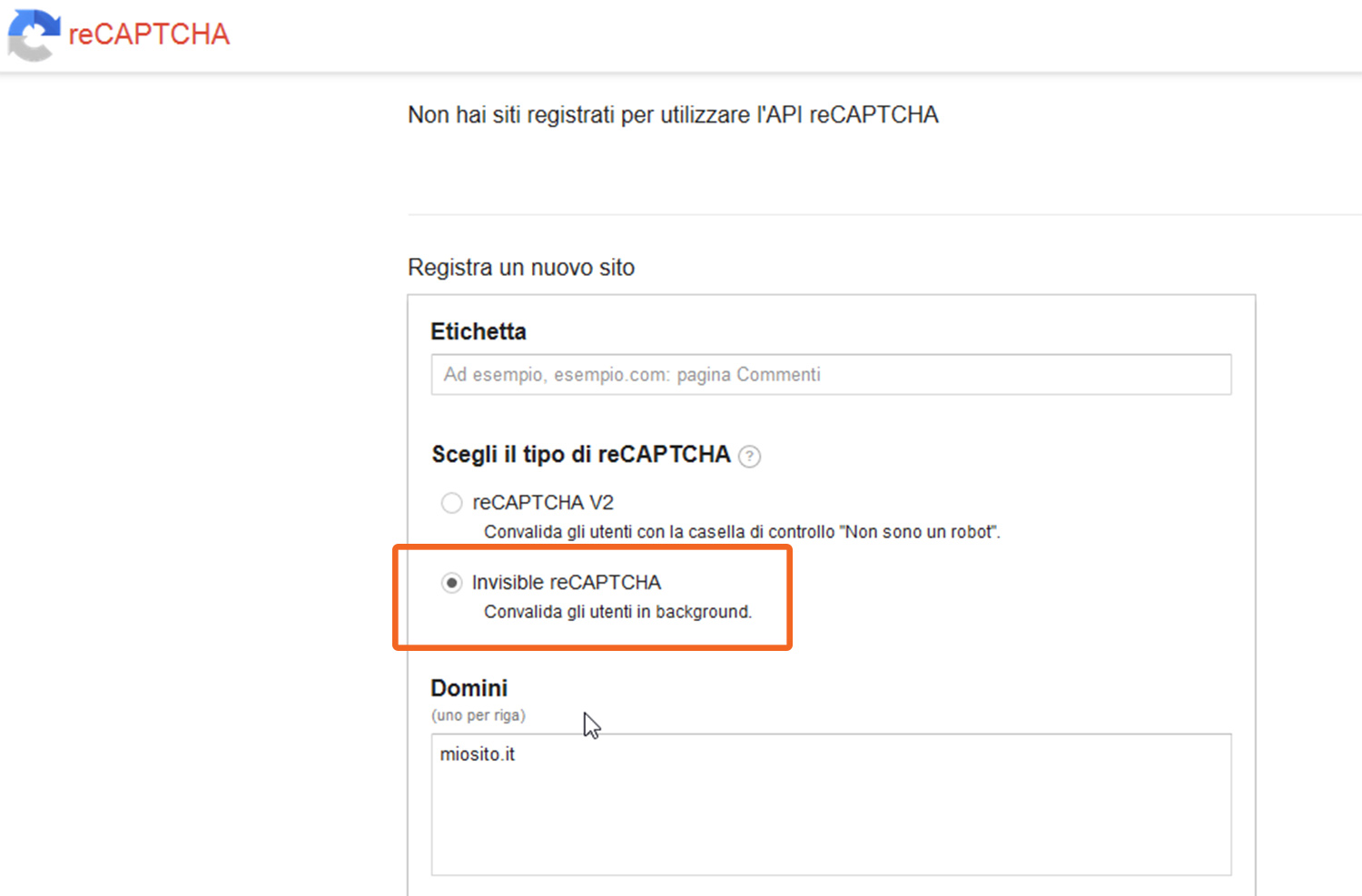Click the Non hai siti registrati message
1362x896 pixels.
pos(673,114)
